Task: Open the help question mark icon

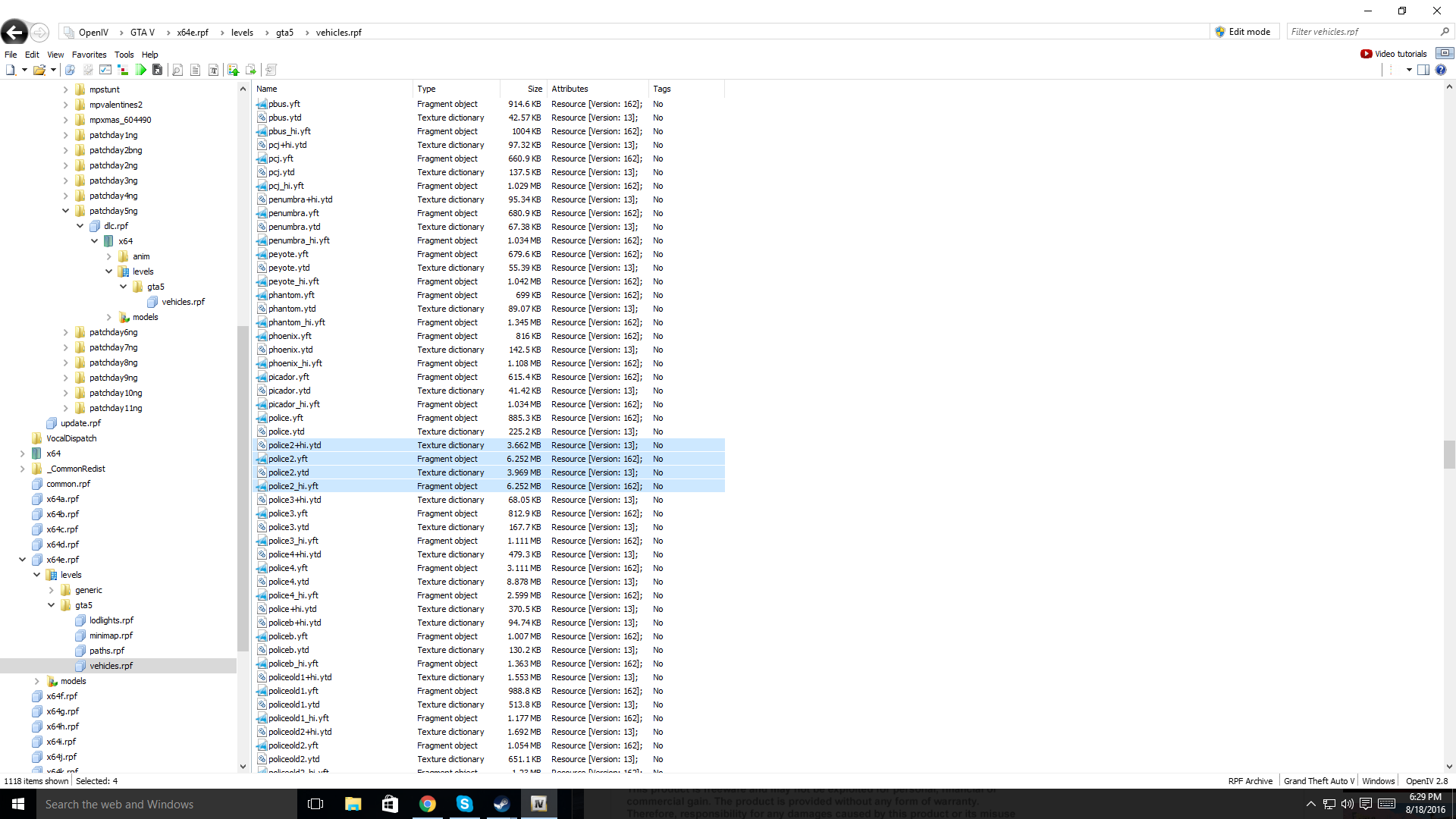Action: click(x=1440, y=70)
